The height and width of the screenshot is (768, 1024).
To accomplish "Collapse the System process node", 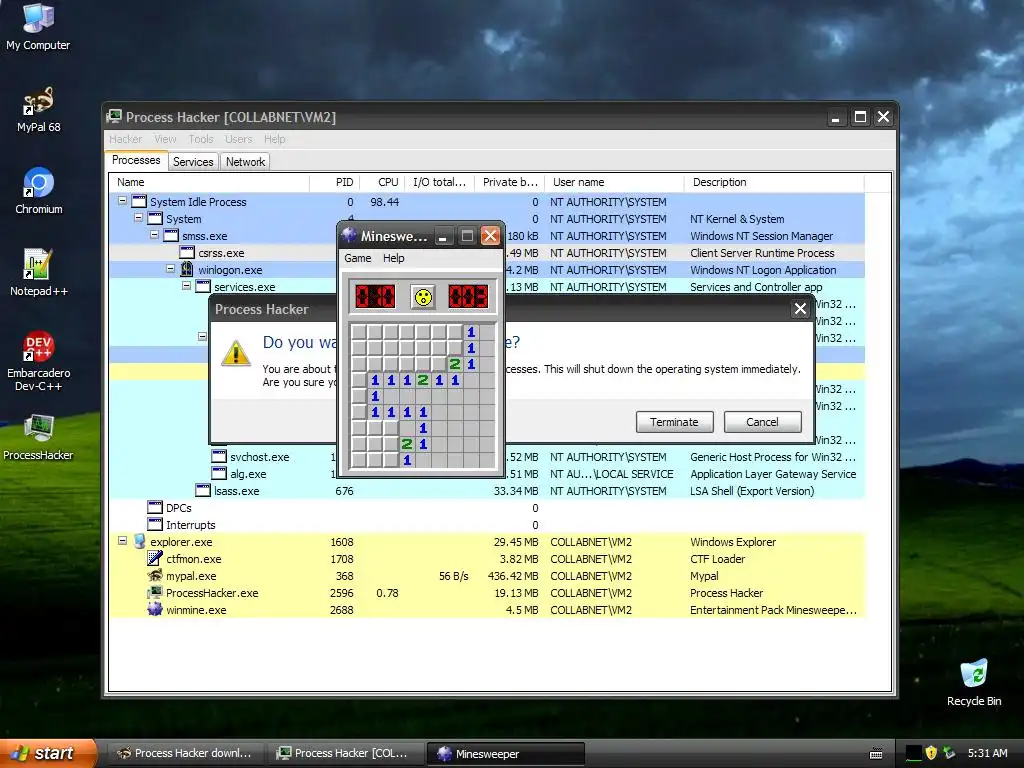I will coord(138,218).
